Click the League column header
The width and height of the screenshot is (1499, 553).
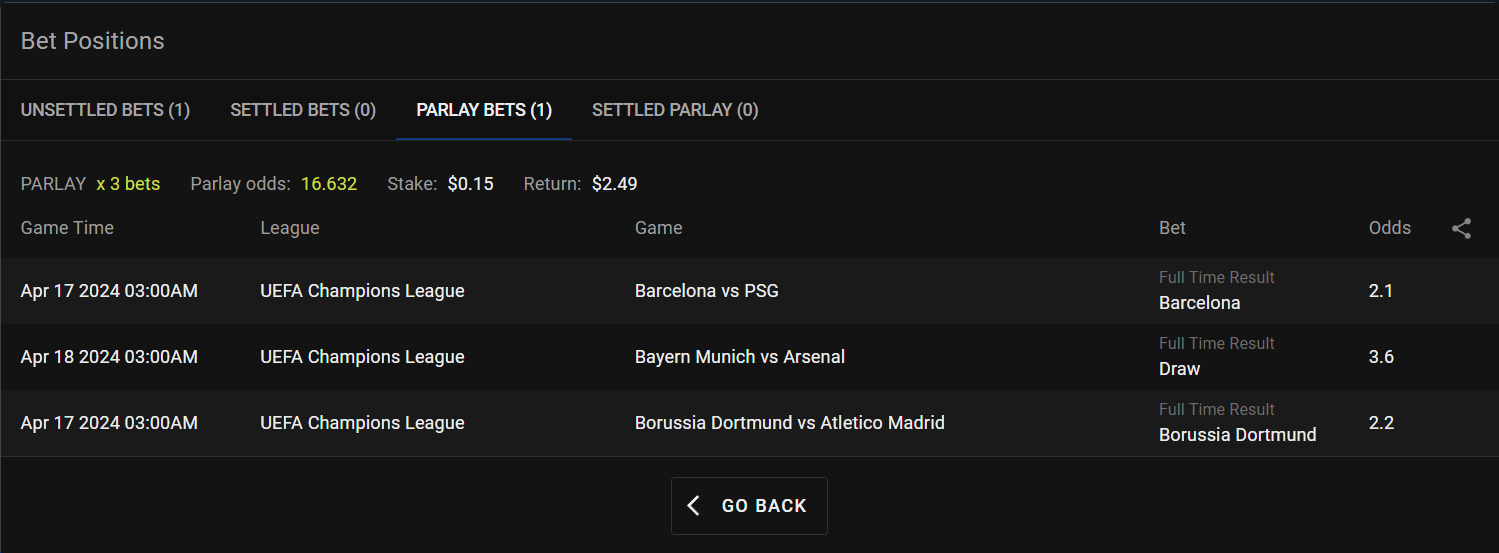(289, 228)
